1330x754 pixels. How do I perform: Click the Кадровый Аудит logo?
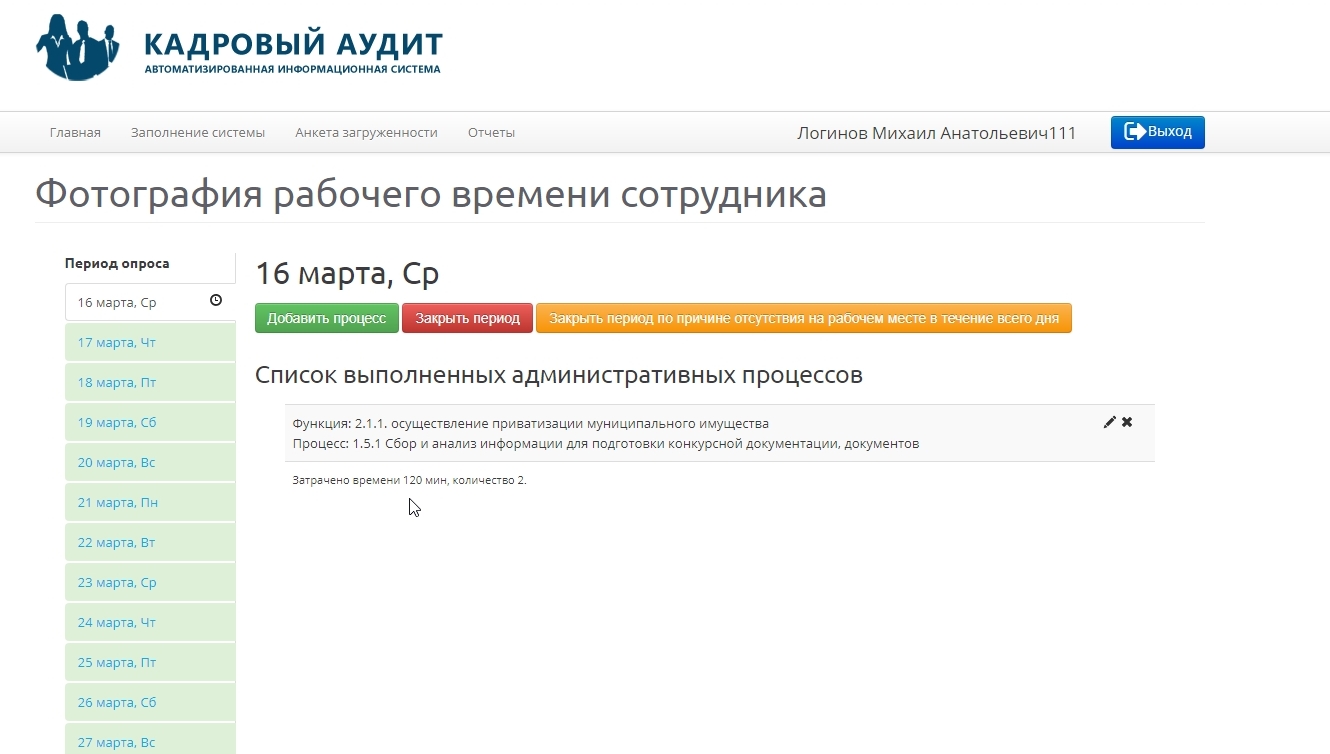pyautogui.click(x=239, y=47)
